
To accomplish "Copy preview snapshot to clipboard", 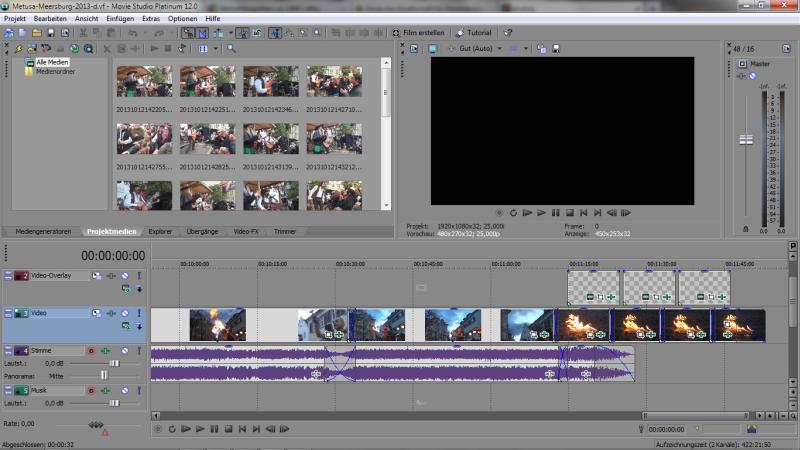I will tap(541, 48).
